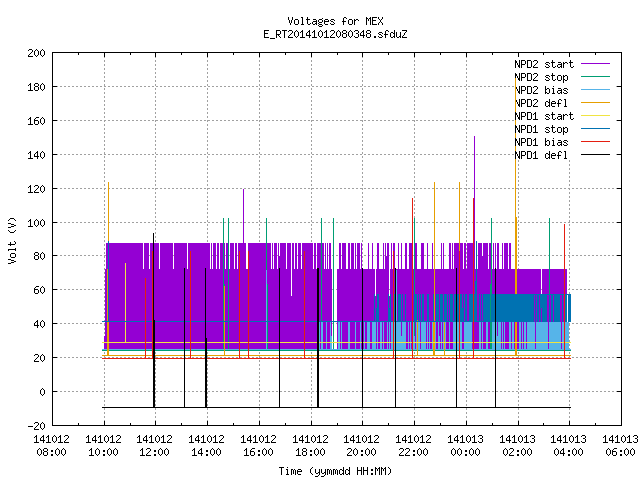Click the "NPD1 stop" legend label

(x=541, y=129)
